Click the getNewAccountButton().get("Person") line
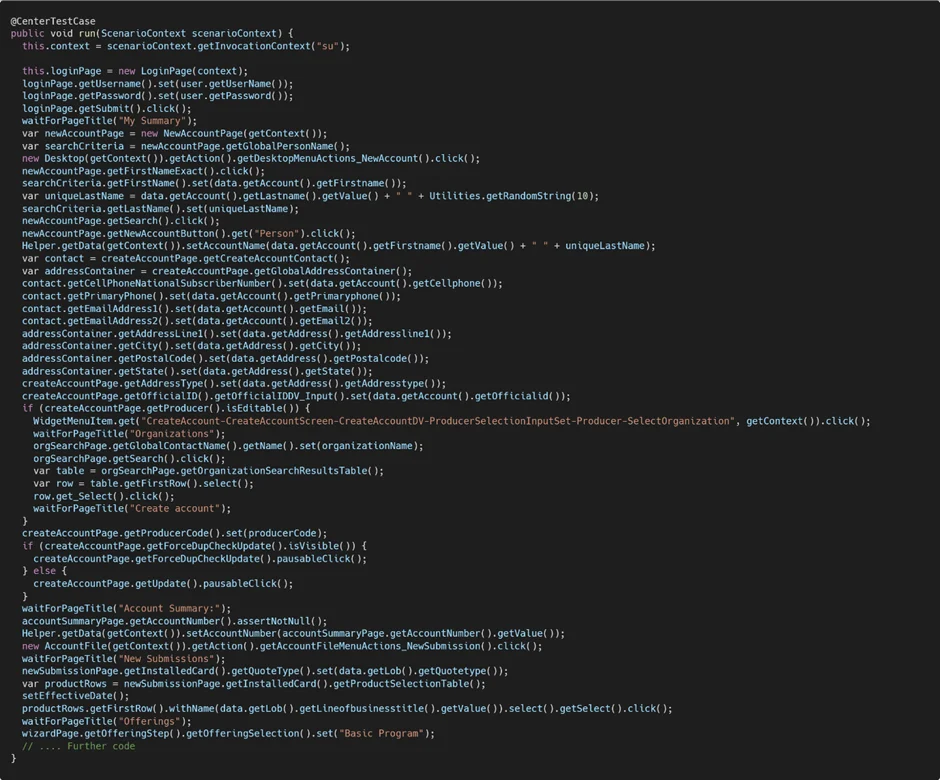 [189, 233]
